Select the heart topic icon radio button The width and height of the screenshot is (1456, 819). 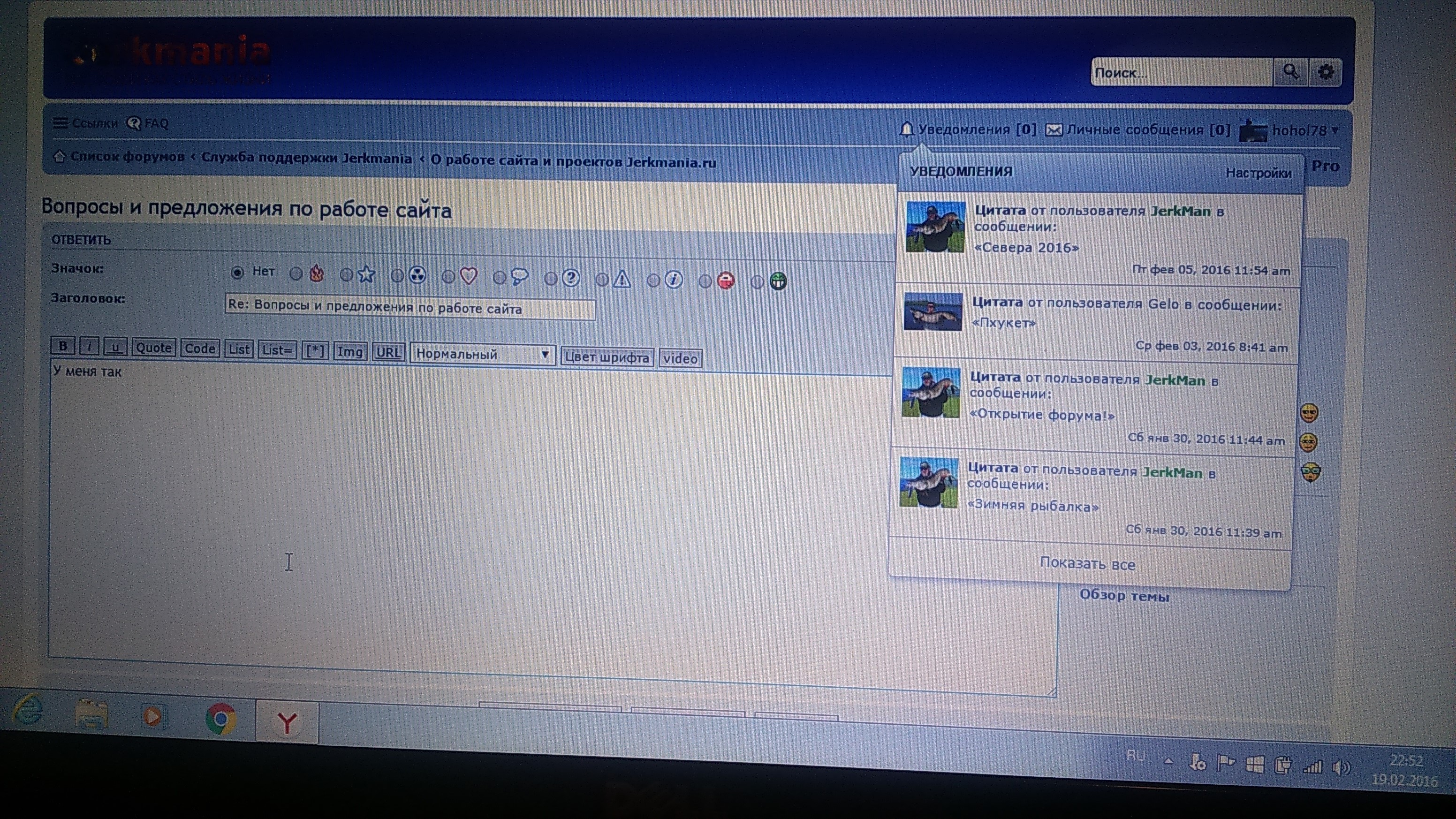click(448, 276)
